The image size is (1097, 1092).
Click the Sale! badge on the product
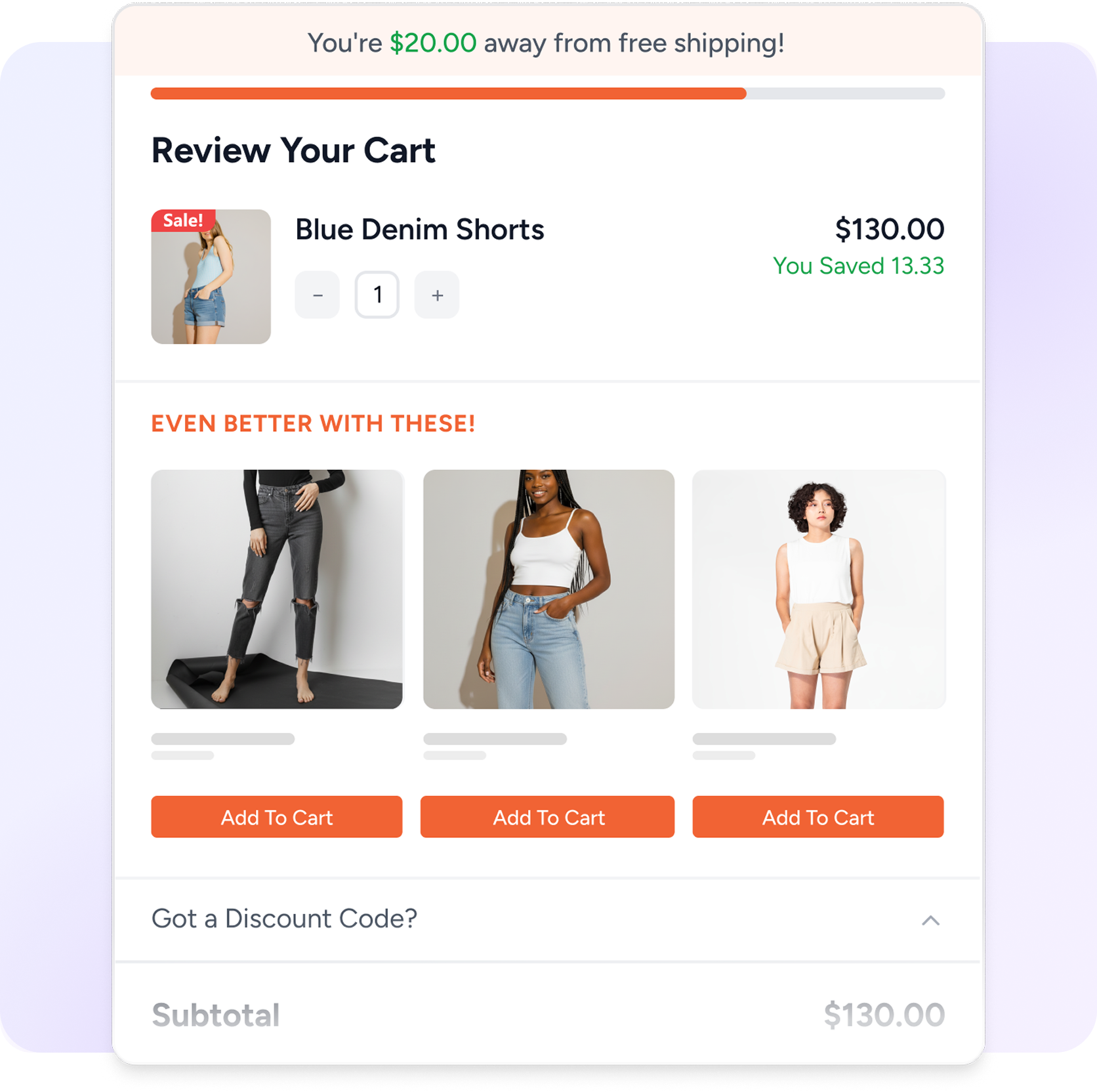click(x=182, y=220)
